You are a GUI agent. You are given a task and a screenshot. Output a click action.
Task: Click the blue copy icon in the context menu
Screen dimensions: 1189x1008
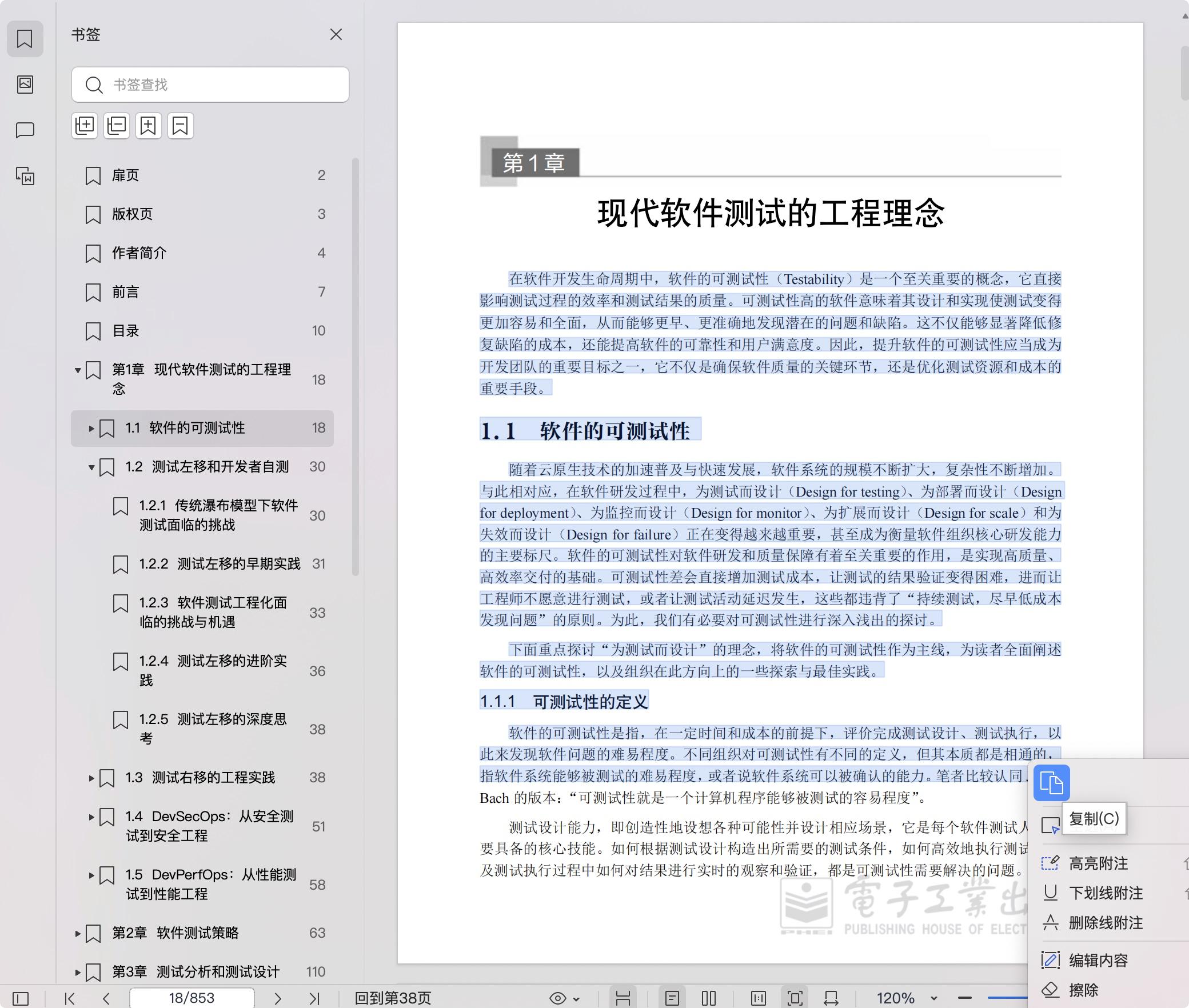tap(1051, 782)
